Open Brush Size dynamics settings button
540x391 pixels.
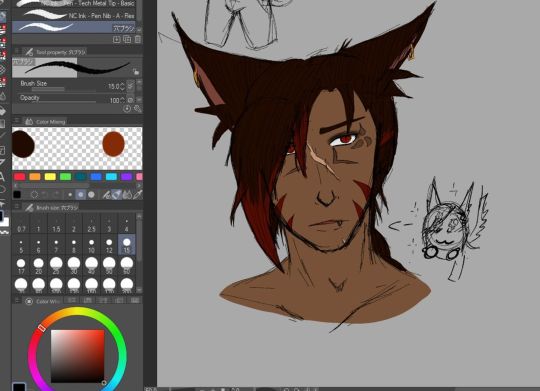pos(130,86)
